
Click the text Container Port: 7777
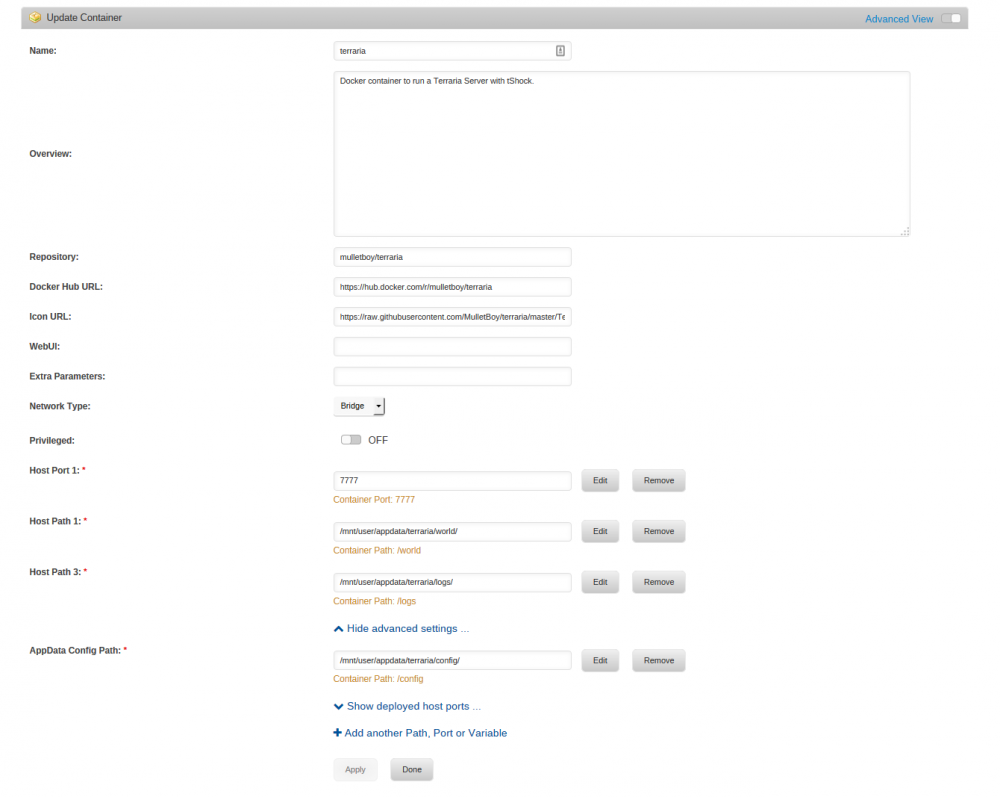[x=374, y=500]
